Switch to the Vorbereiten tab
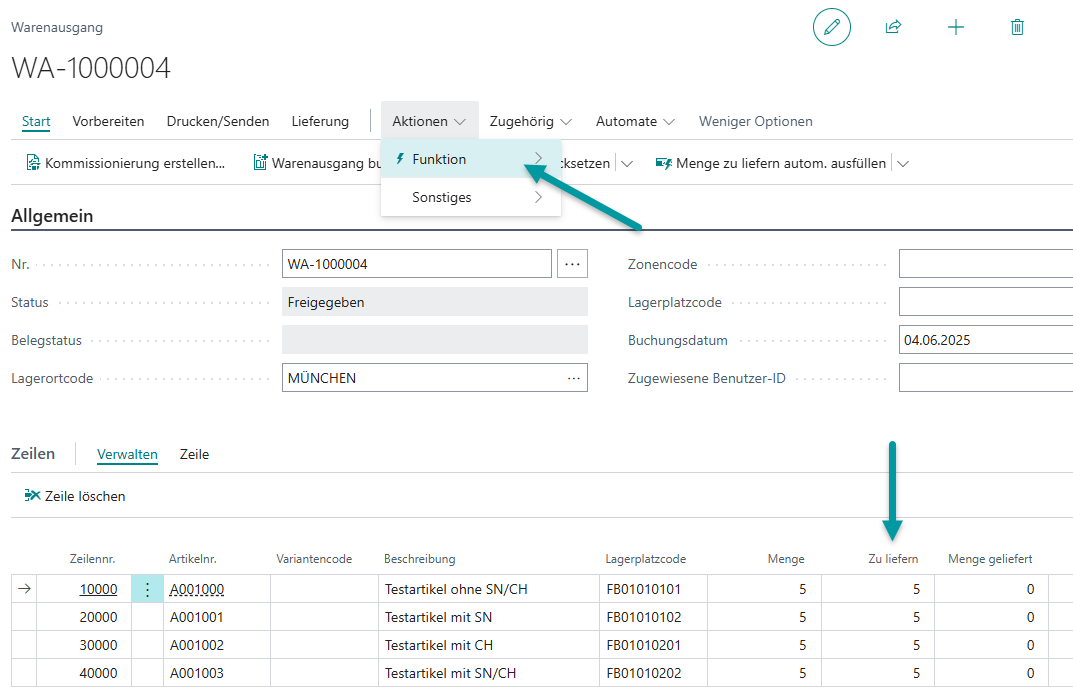The height and width of the screenshot is (698, 1073). pos(108,121)
